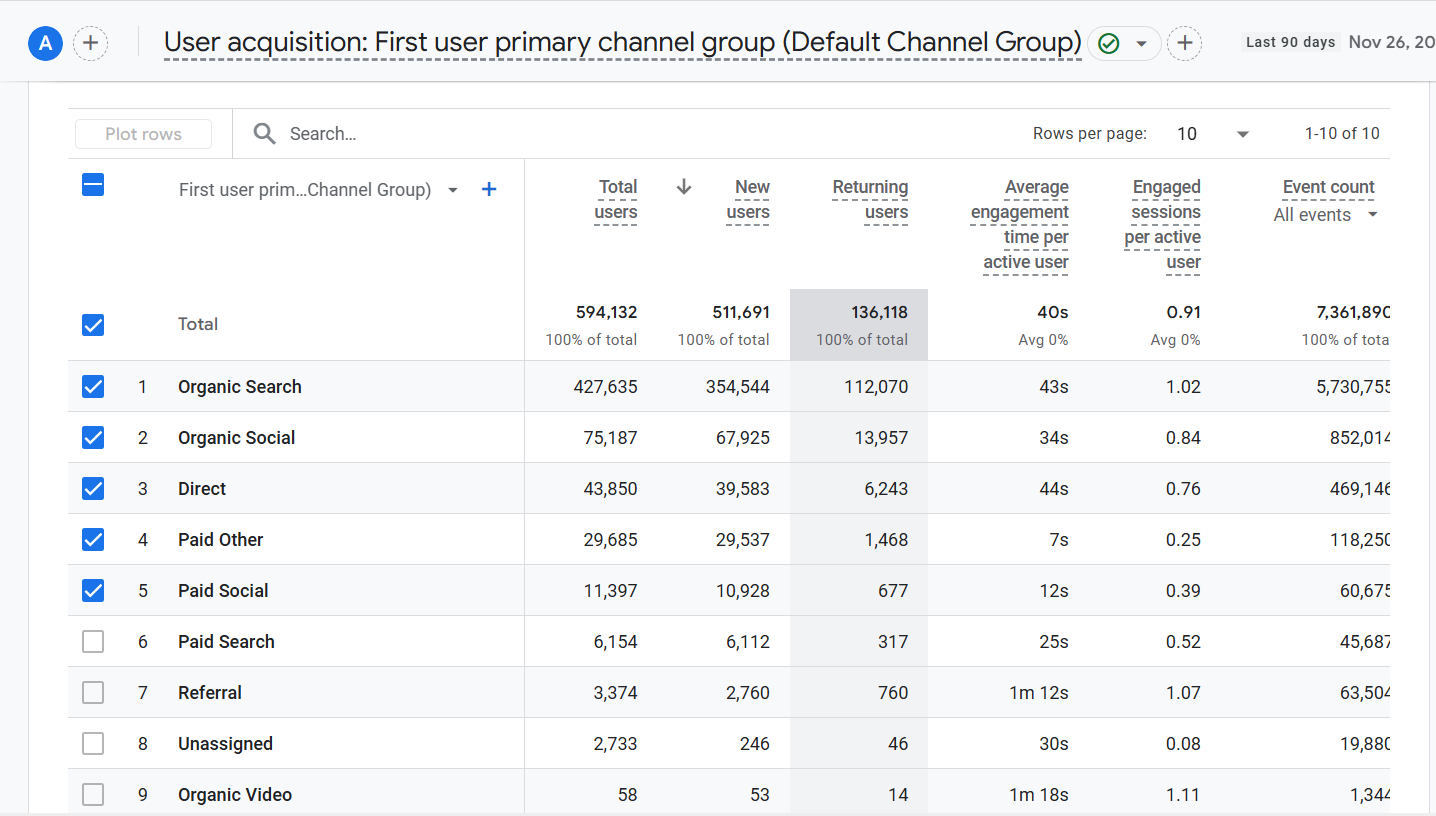Enable the Paid Search row checkbox
The image size is (1436, 816).
tap(93, 641)
